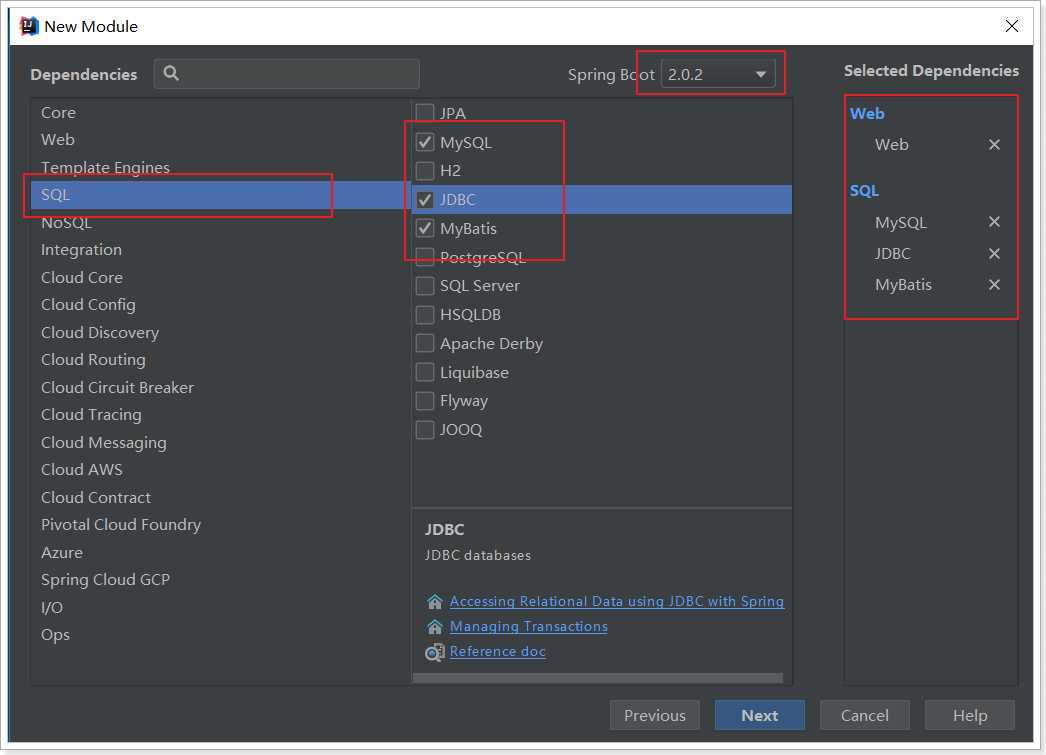This screenshot has width=1046, height=755.
Task: Remove MySQL from selected dependencies
Action: coord(994,221)
